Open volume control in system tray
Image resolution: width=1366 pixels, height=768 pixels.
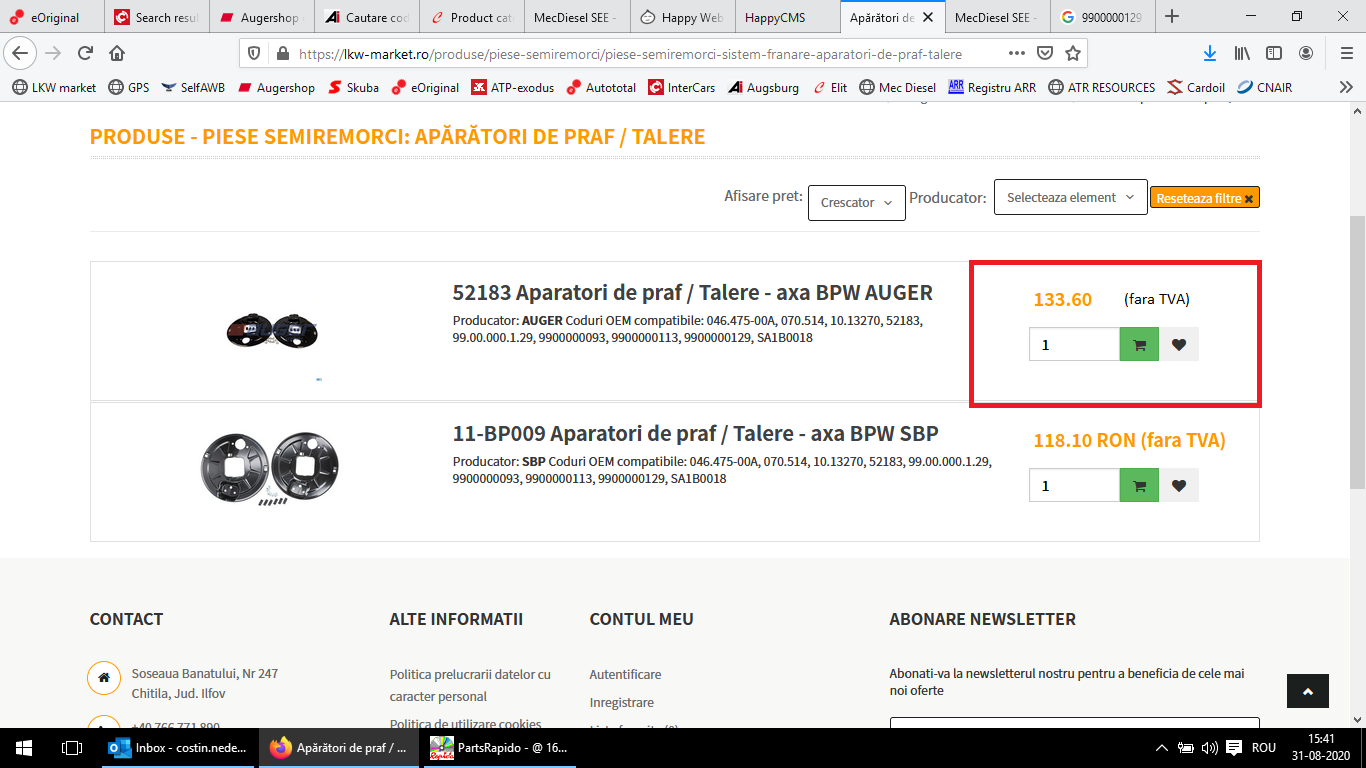click(1209, 747)
